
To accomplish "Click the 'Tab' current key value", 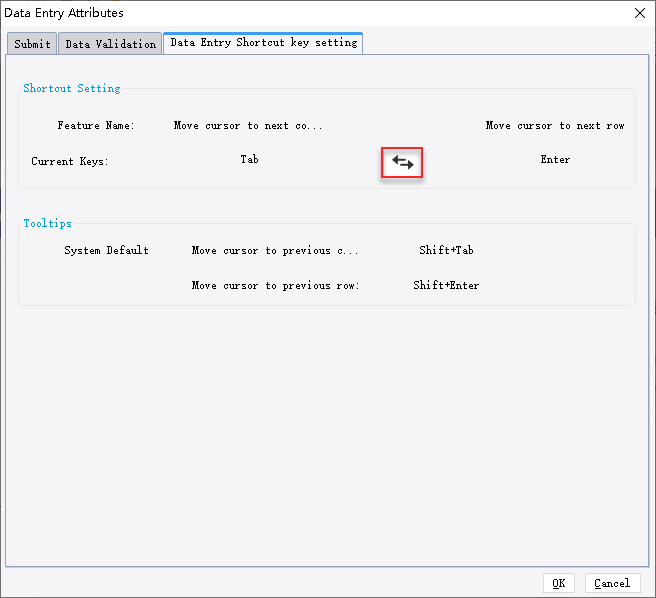I will pos(249,159).
